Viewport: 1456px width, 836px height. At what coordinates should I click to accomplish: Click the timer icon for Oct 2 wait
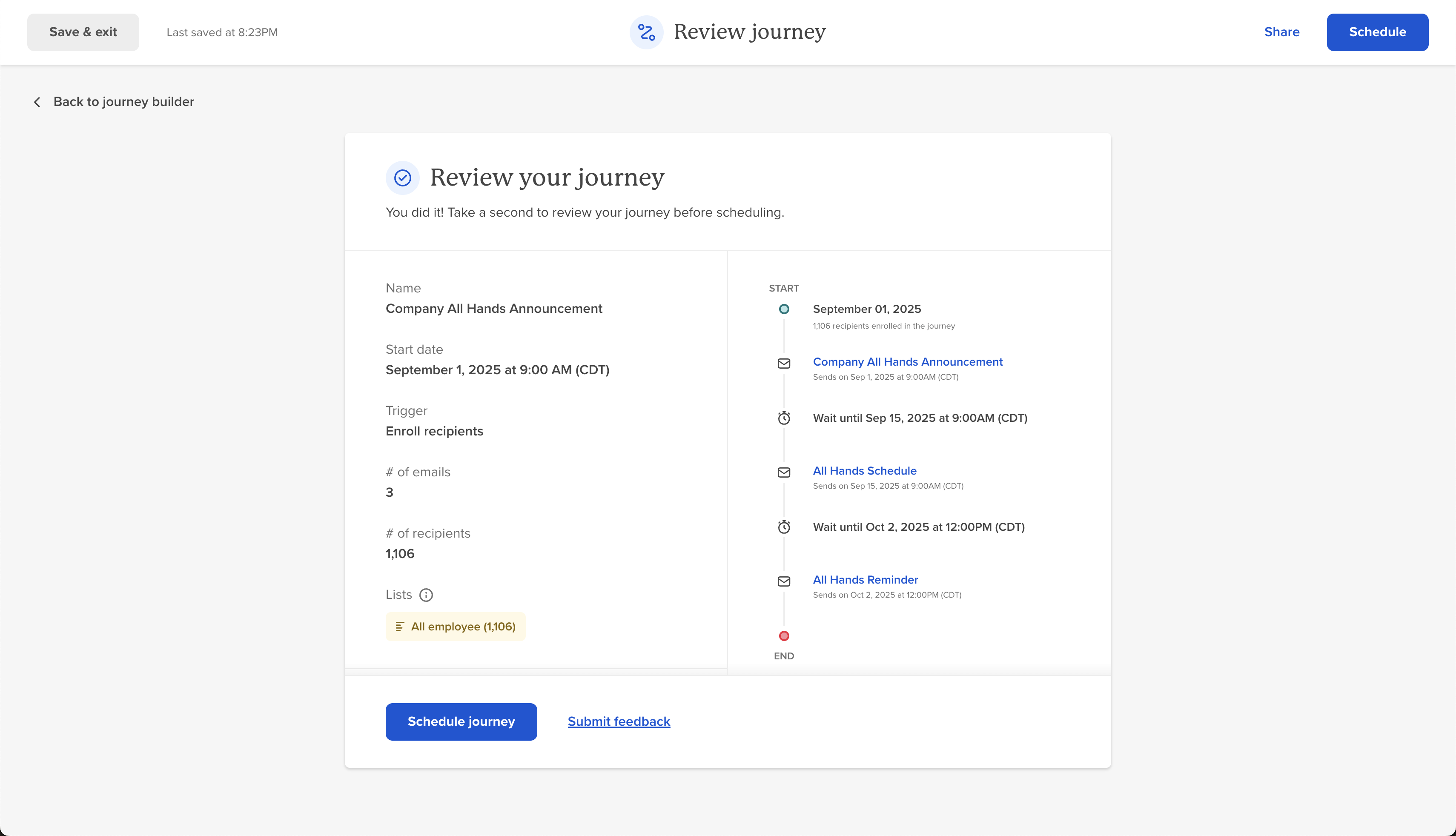[x=784, y=527]
